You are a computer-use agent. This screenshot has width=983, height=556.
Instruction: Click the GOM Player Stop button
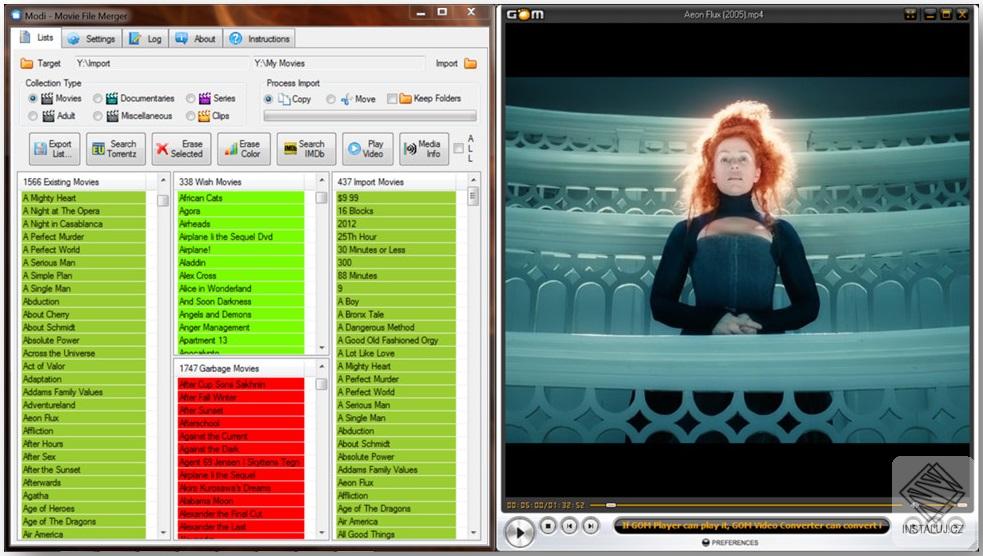click(548, 526)
